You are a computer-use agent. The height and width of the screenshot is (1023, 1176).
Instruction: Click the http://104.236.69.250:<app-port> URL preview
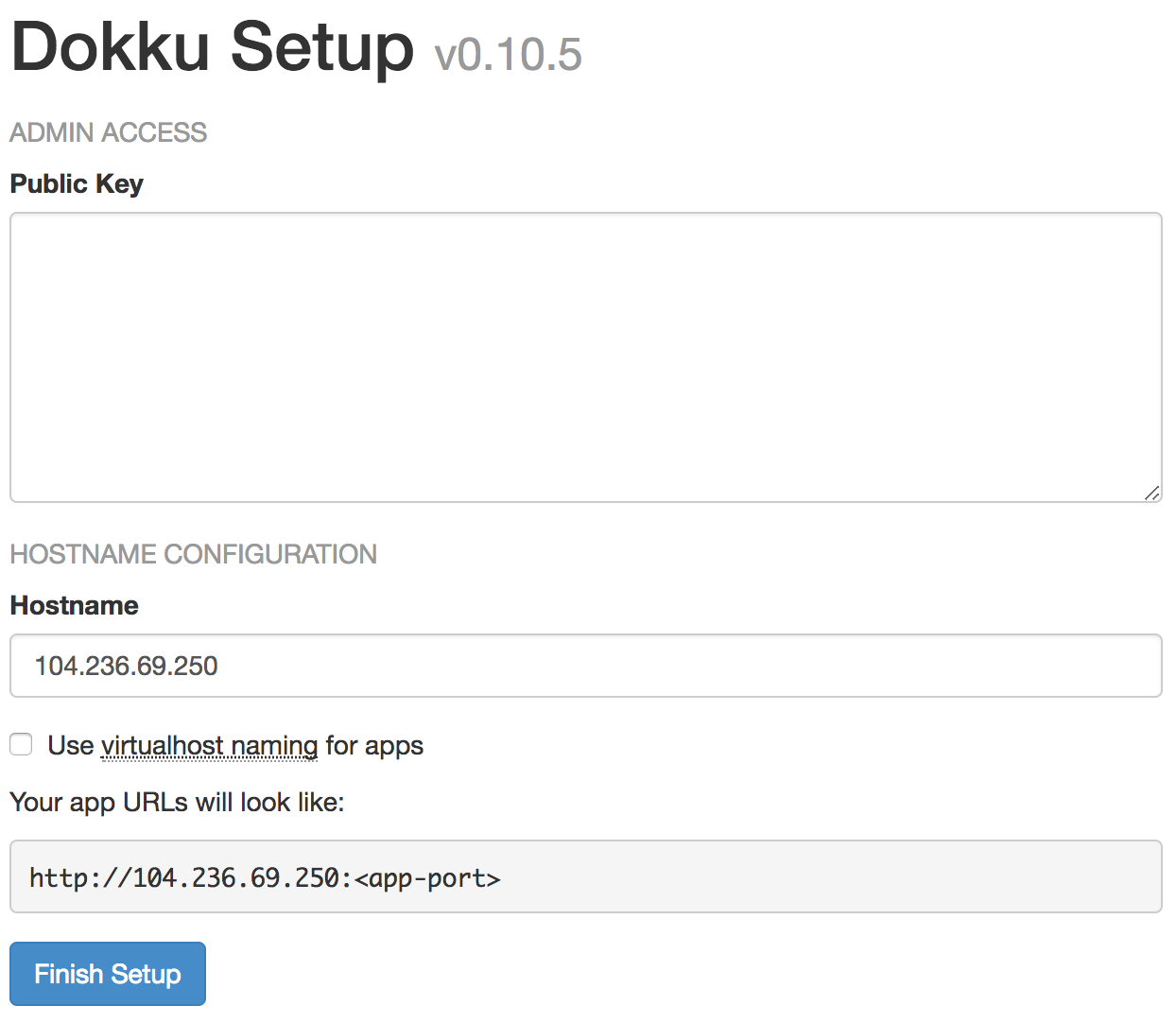(x=265, y=878)
